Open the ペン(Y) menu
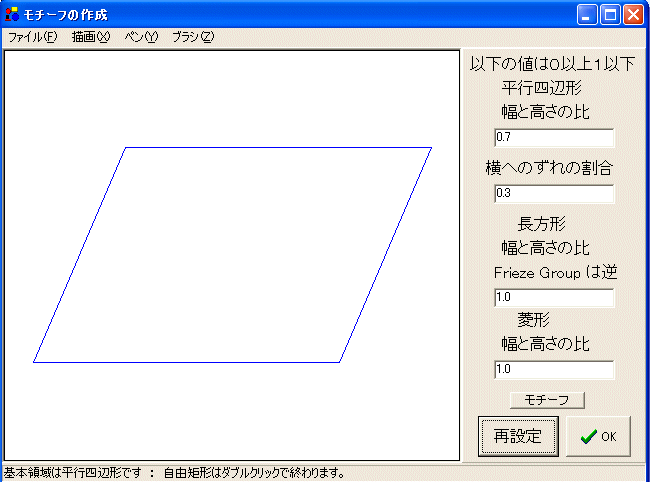This screenshot has height=482, width=650. [x=141, y=37]
